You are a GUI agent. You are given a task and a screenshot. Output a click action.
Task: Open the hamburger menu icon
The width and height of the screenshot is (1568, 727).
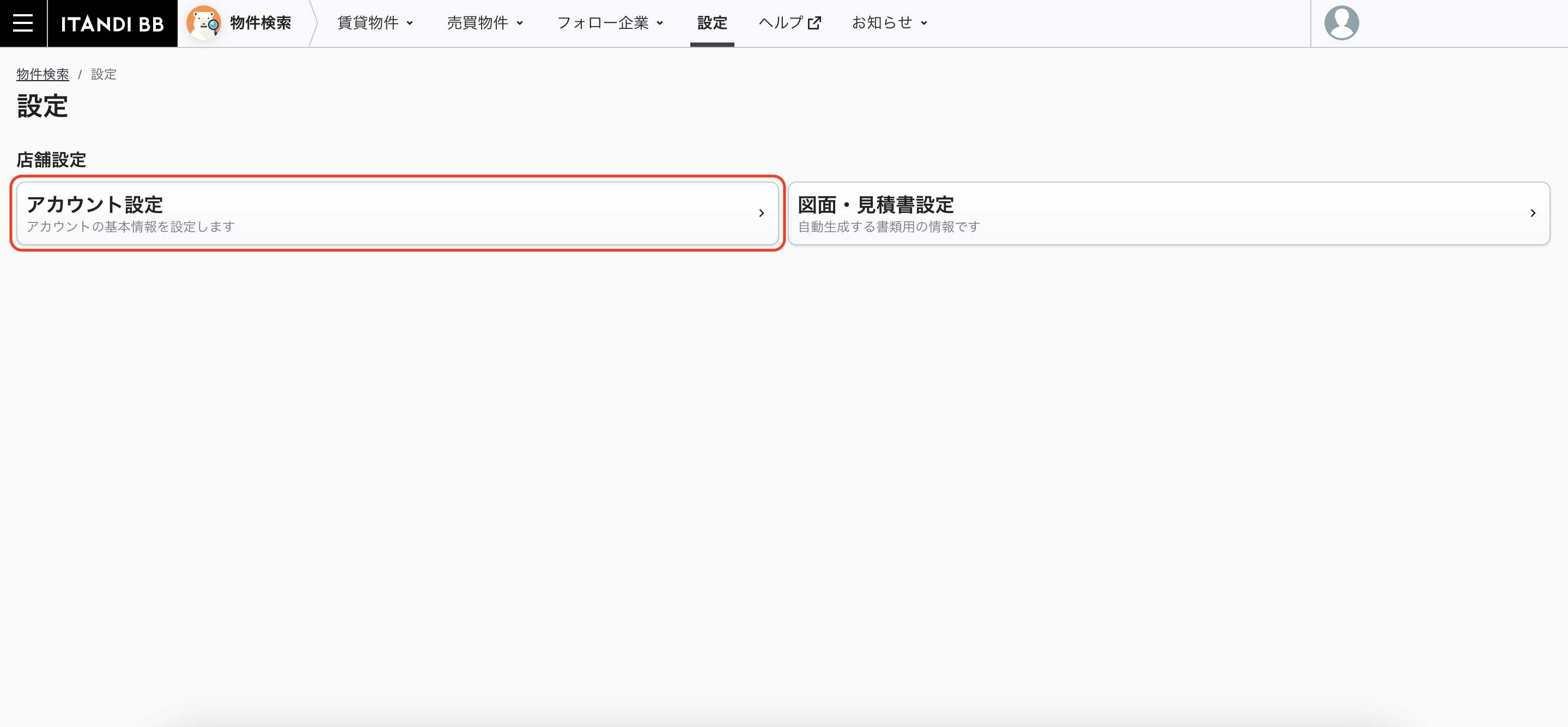tap(23, 23)
